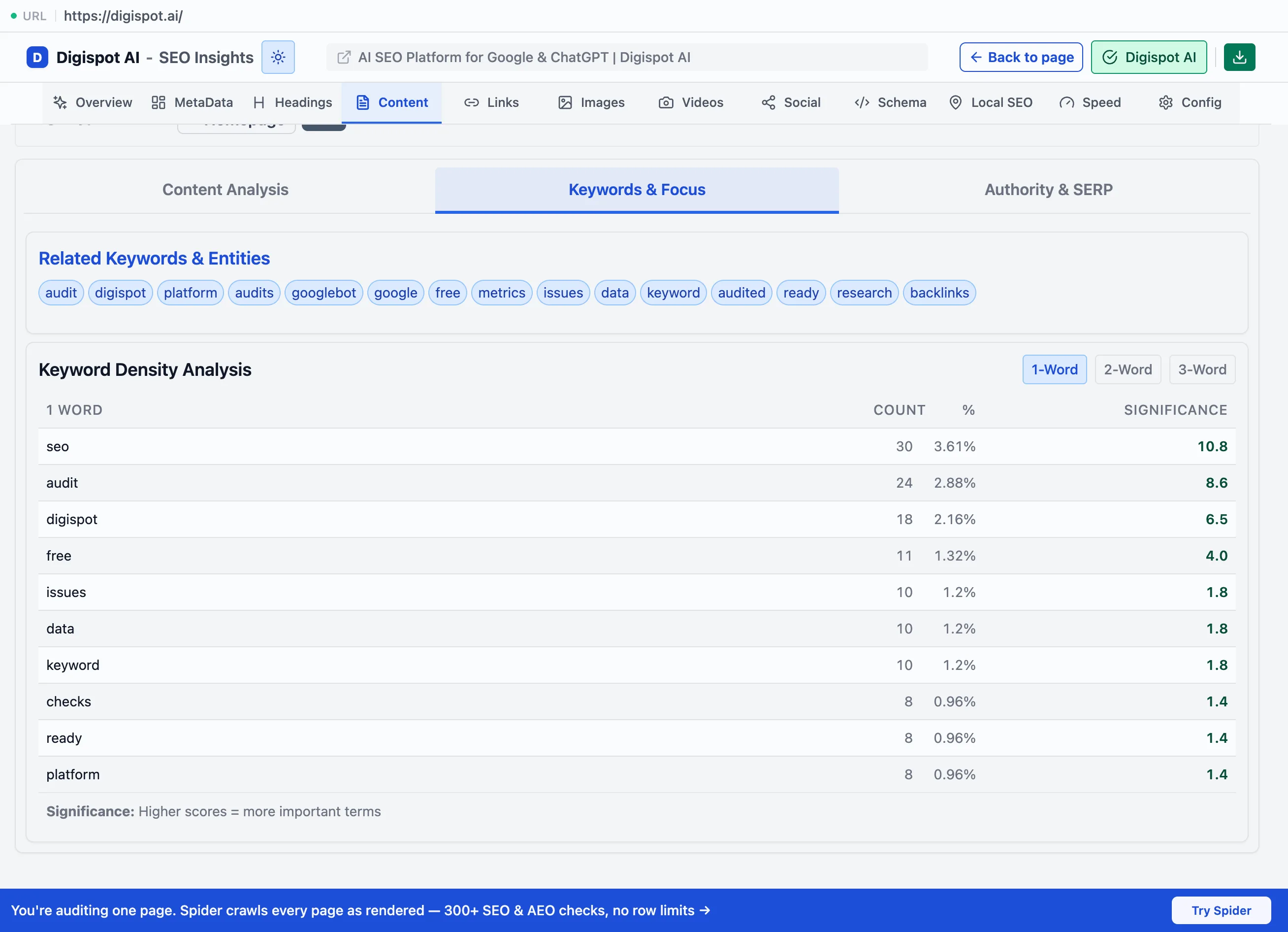Screen dimensions: 1288x932
Task: Click the 'digispot' keyword chip
Action: tap(121, 293)
